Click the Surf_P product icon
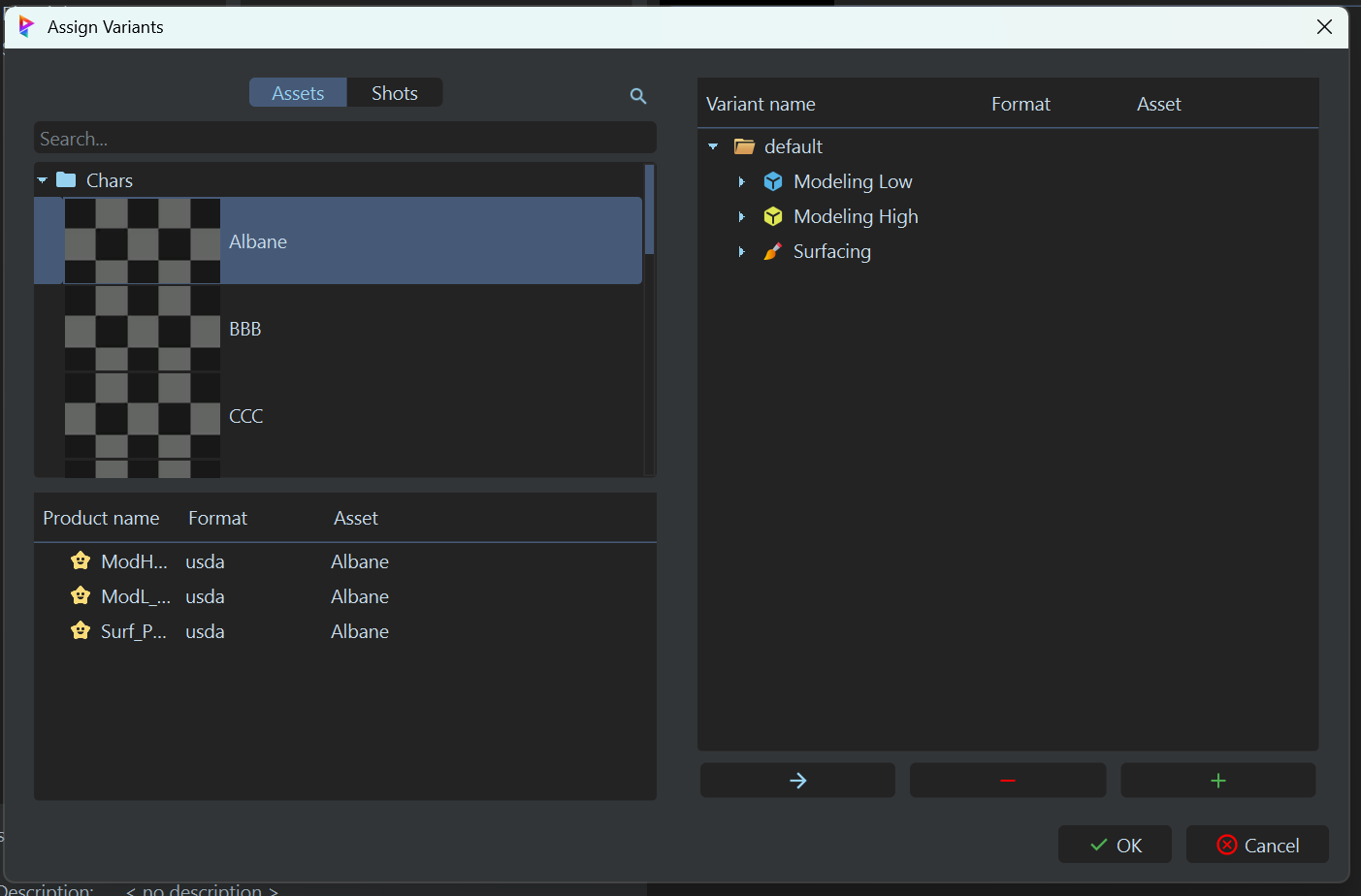 pyautogui.click(x=81, y=630)
